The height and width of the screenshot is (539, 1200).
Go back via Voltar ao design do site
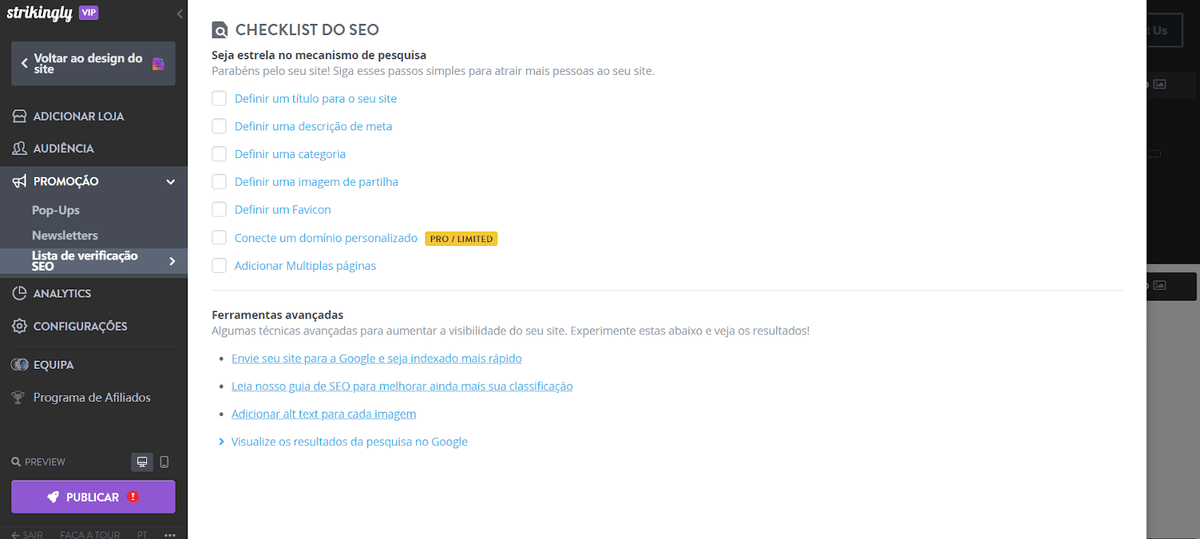[93, 64]
